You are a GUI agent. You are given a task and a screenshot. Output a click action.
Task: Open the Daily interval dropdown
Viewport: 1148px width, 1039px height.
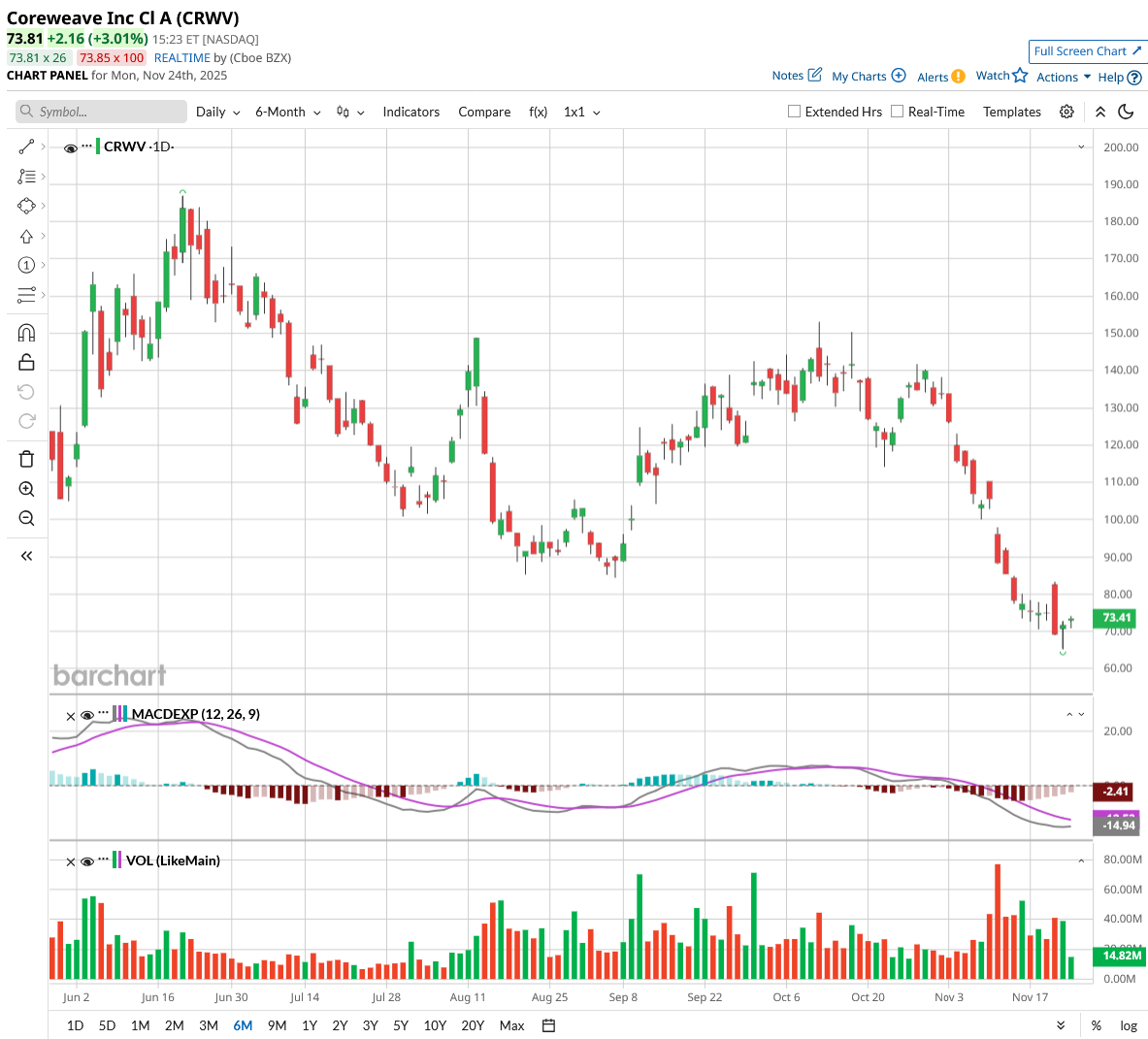pos(217,112)
